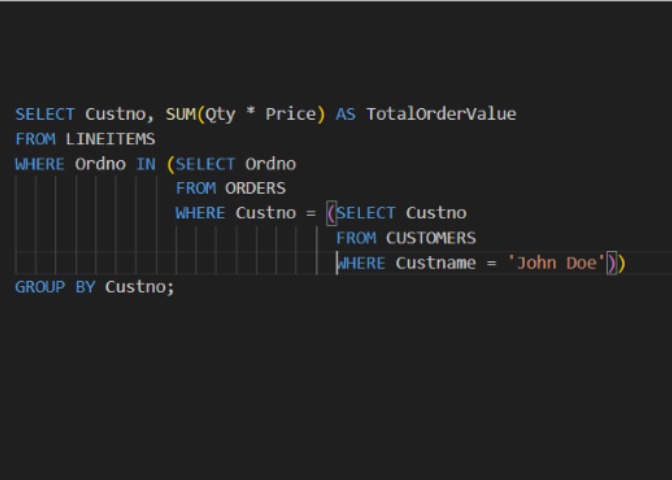Viewport: 672px width, 480px height.
Task: Click the yellow opening parenthesis before SELECT Ordno
Action: pyautogui.click(x=171, y=164)
